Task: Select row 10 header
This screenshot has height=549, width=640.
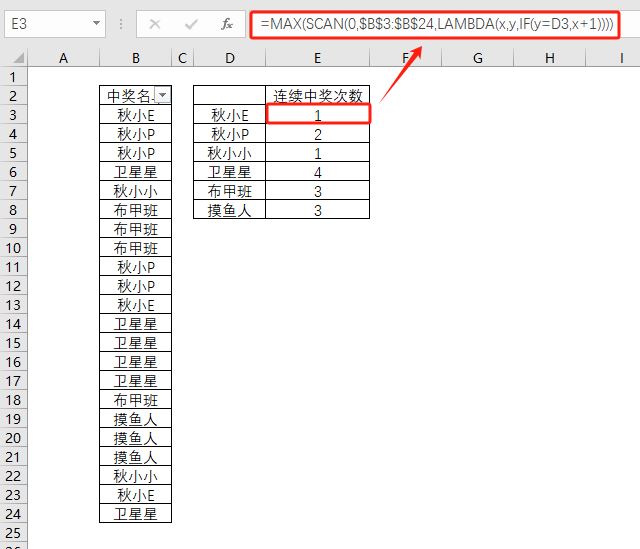Action: (x=13, y=248)
